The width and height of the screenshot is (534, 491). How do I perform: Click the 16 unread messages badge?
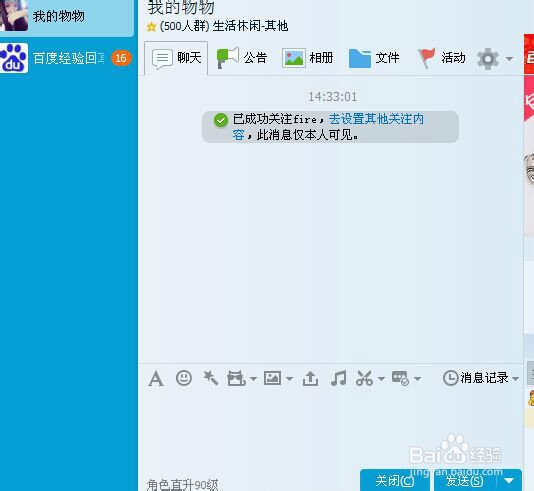point(121,58)
